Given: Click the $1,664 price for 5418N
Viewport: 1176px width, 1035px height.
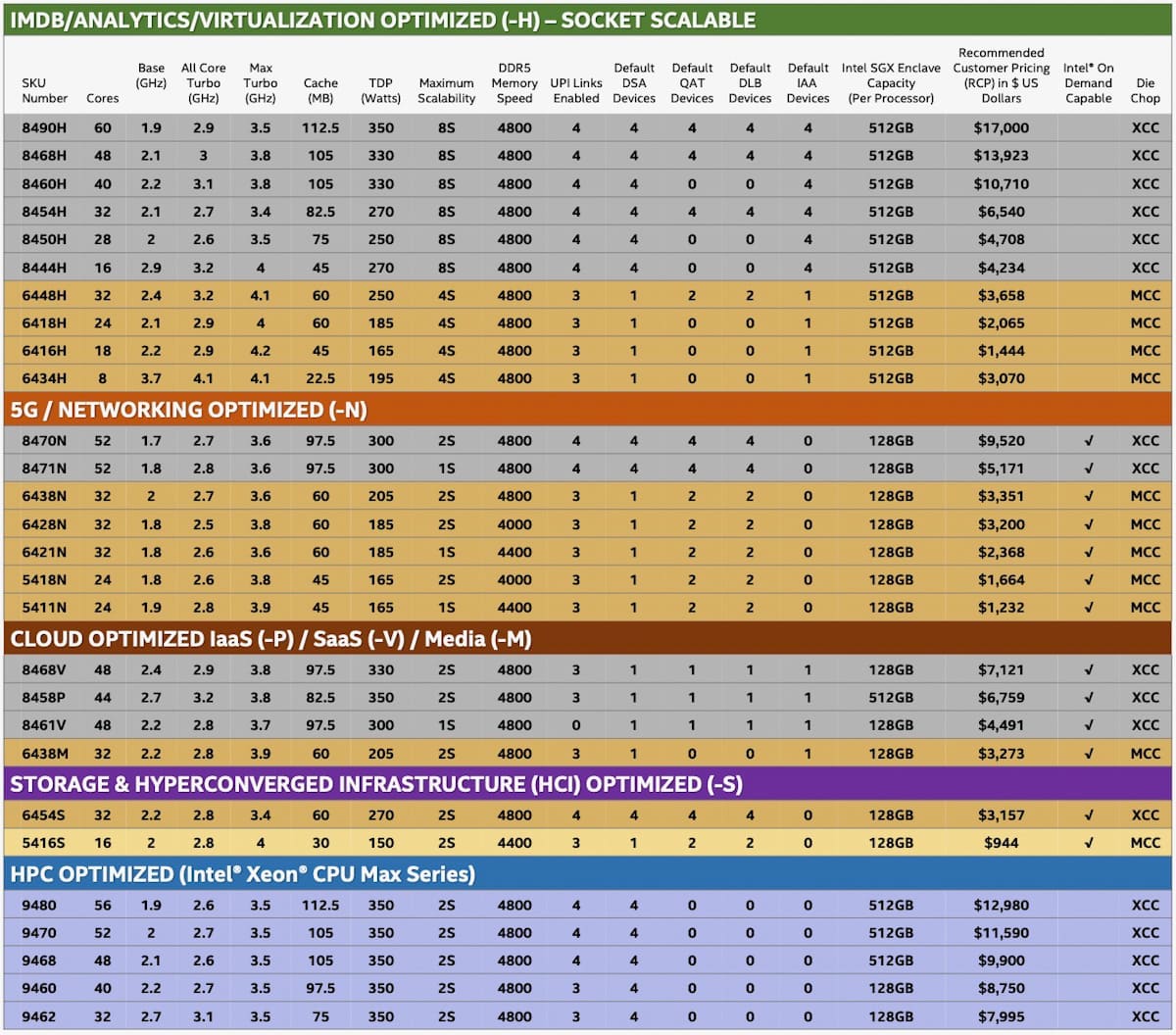Looking at the screenshot, I should 1002,580.
